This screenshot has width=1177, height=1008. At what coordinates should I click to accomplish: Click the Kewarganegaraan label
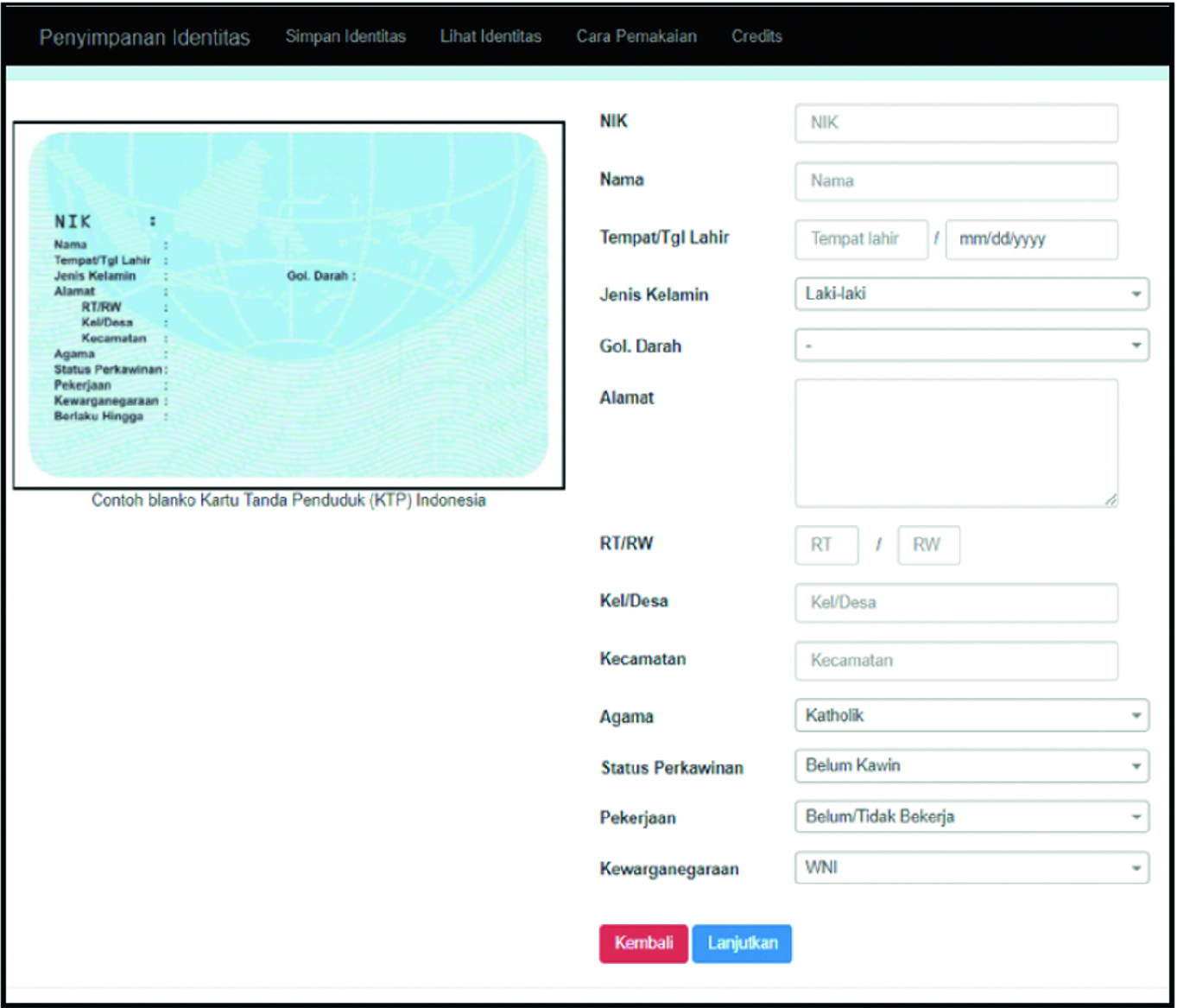point(669,869)
